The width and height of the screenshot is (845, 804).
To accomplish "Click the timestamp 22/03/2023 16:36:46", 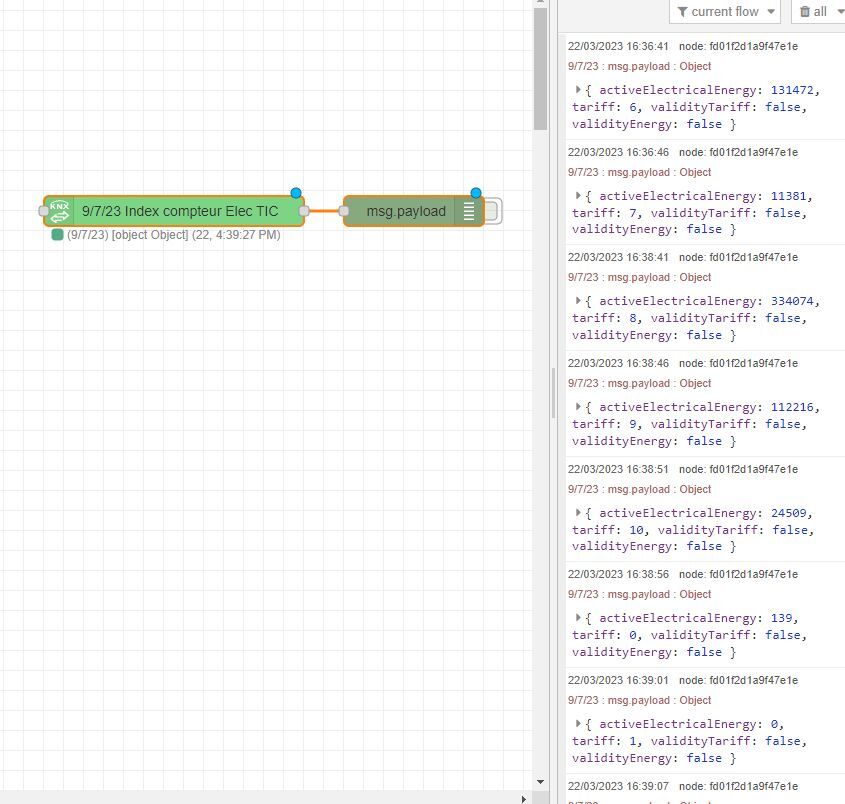I will click(618, 153).
